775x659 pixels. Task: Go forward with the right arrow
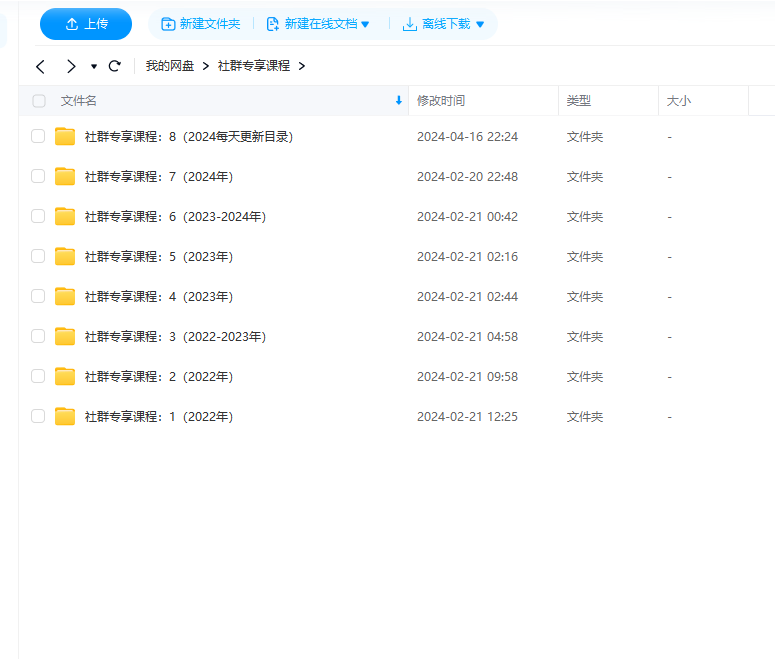pos(71,66)
